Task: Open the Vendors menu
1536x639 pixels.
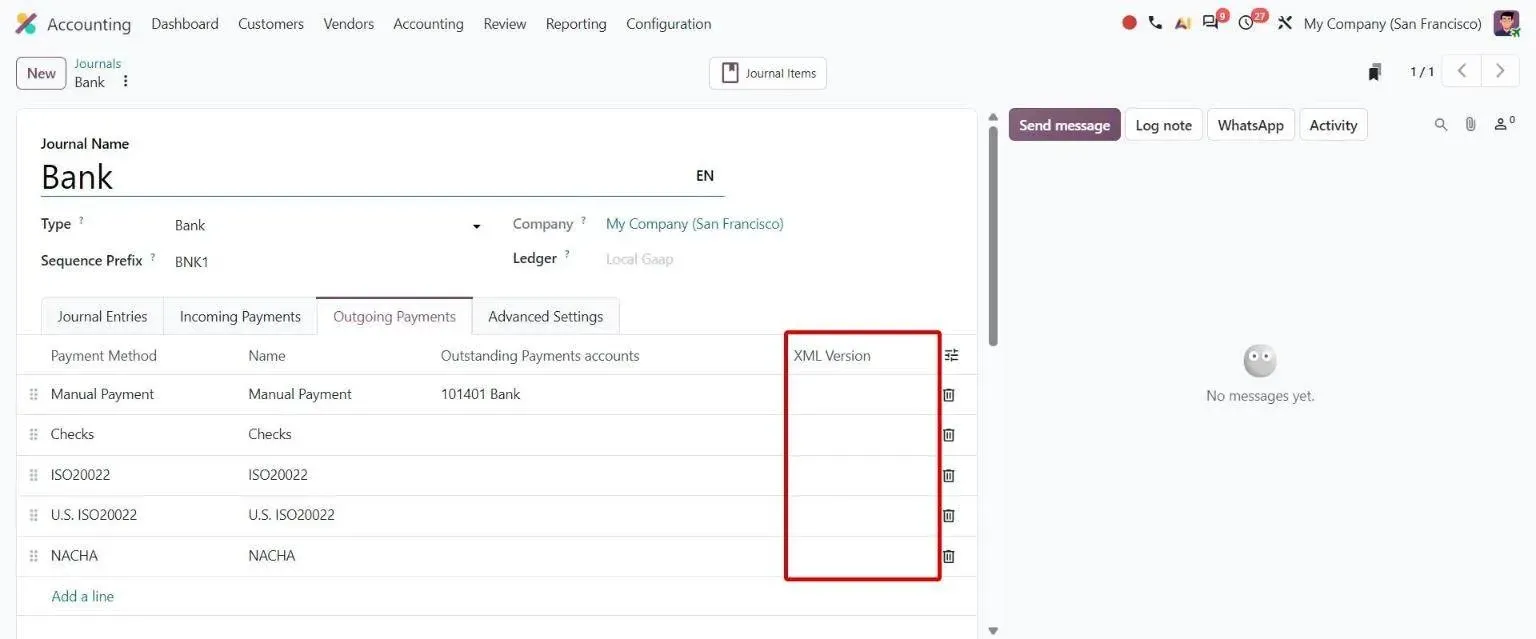Action: point(349,23)
